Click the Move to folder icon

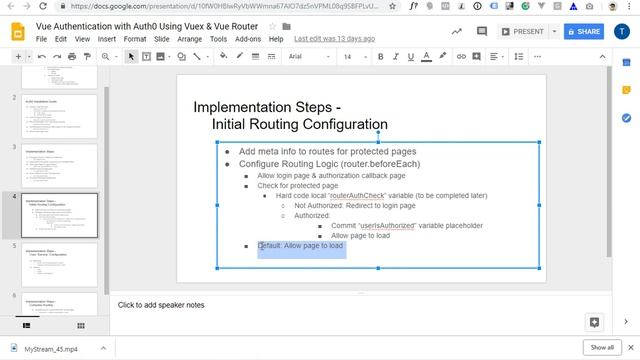pyautogui.click(x=287, y=27)
